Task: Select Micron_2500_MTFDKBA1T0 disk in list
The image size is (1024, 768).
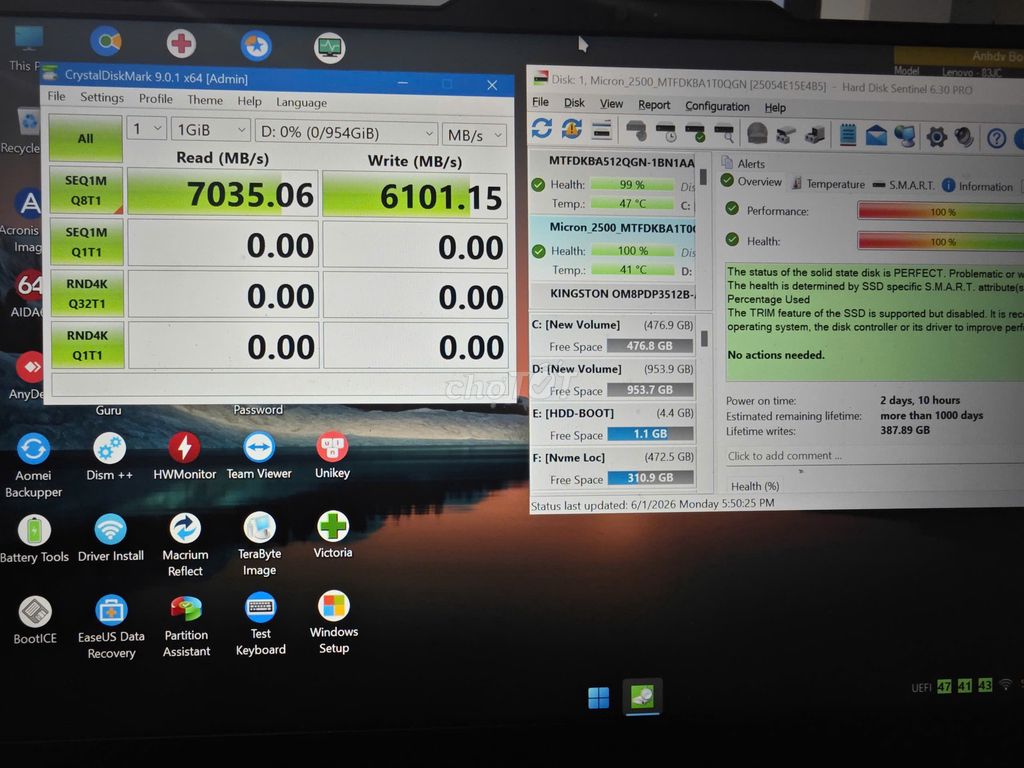Action: 614,248
